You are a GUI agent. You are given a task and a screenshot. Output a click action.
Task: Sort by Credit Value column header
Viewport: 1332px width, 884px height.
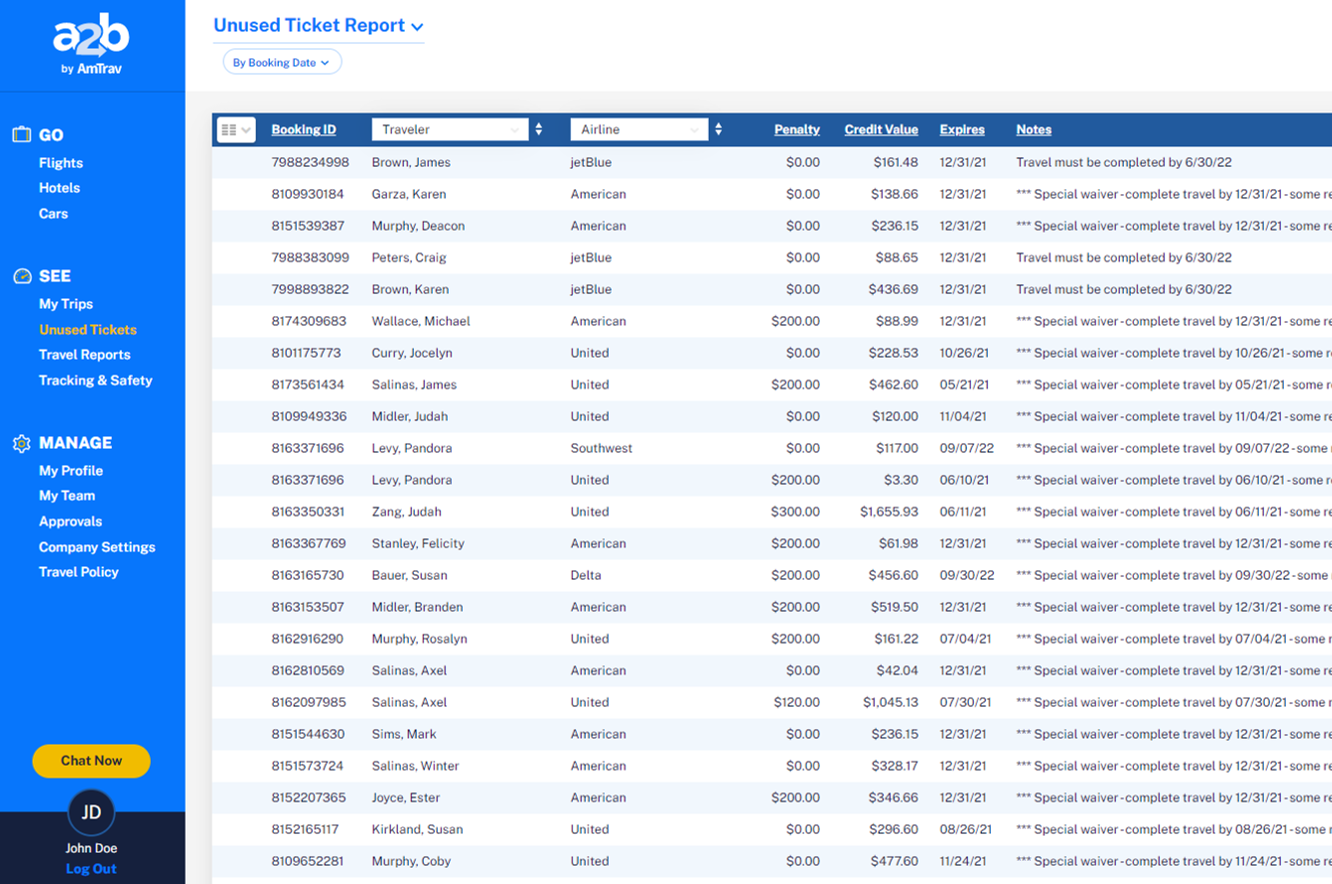(x=880, y=130)
